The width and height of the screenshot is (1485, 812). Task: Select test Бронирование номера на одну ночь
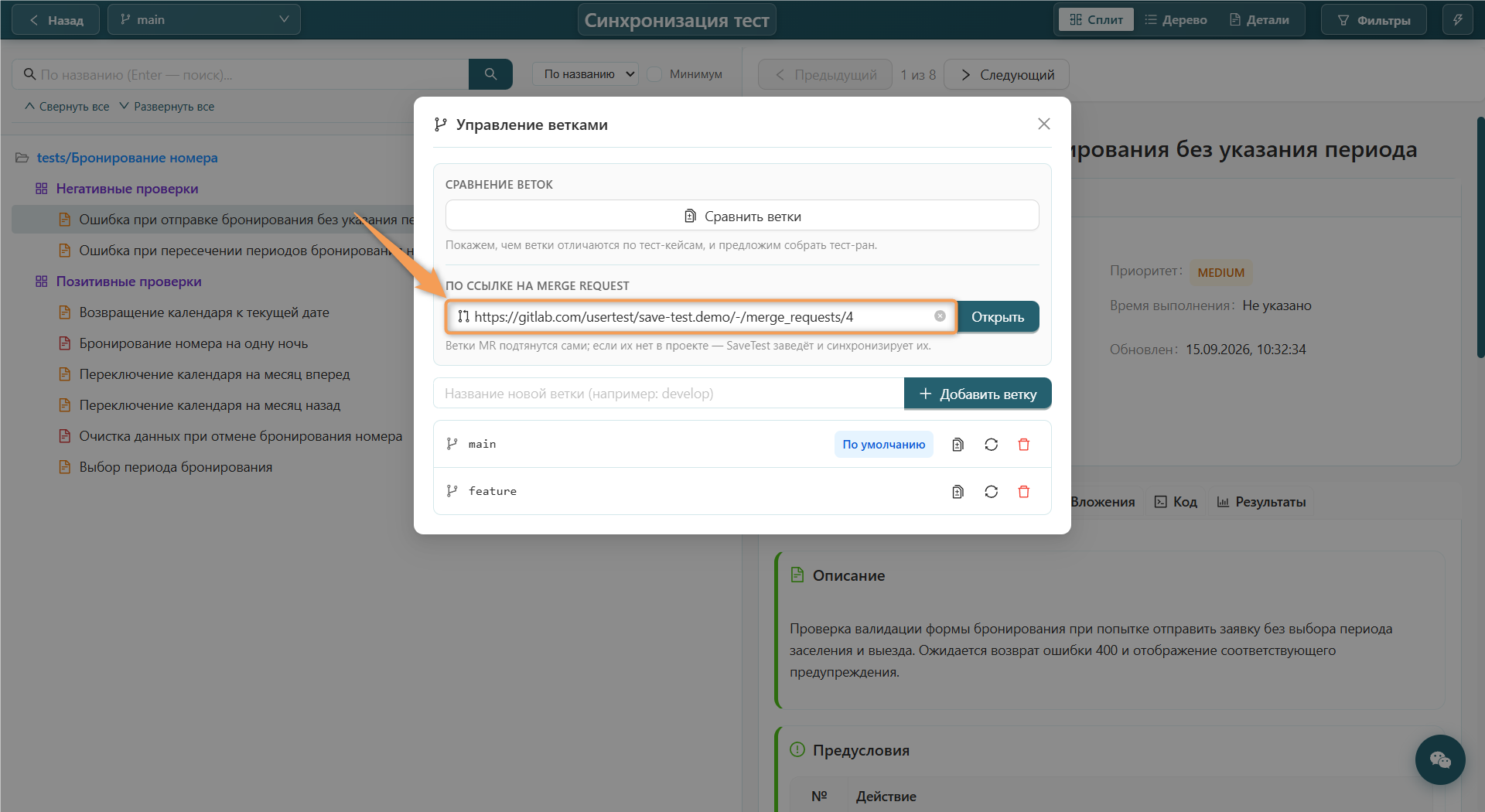click(193, 343)
